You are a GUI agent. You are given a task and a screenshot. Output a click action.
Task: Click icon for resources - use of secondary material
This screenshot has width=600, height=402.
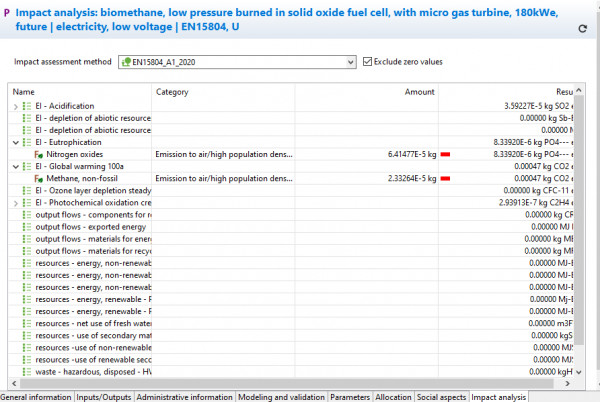pyautogui.click(x=27, y=335)
